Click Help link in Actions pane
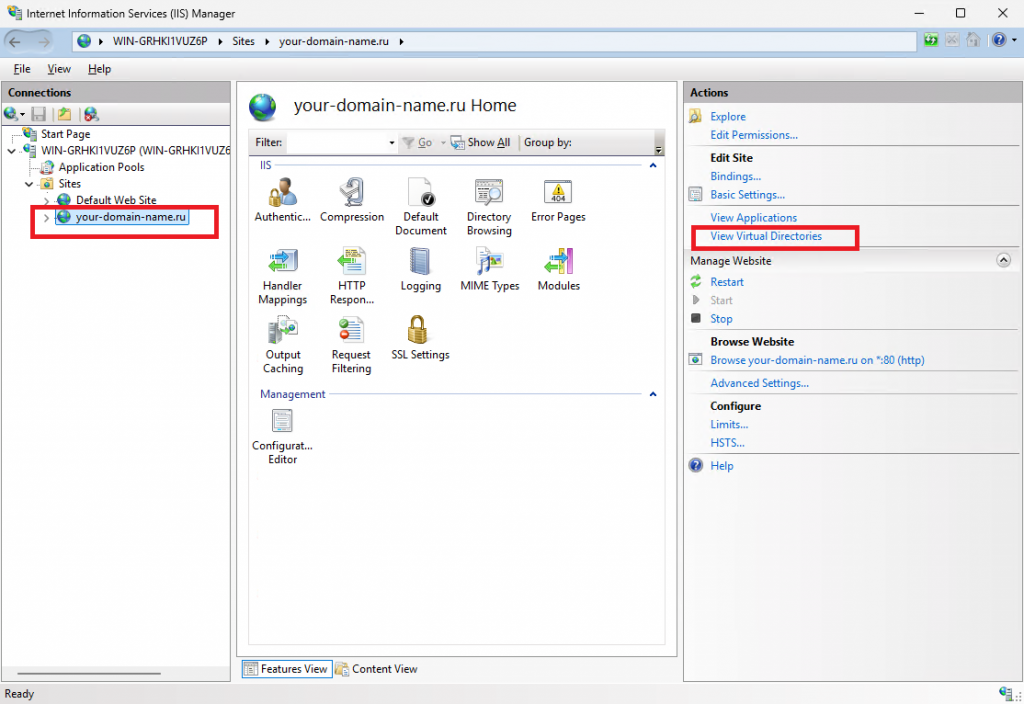The image size is (1024, 704). (722, 466)
